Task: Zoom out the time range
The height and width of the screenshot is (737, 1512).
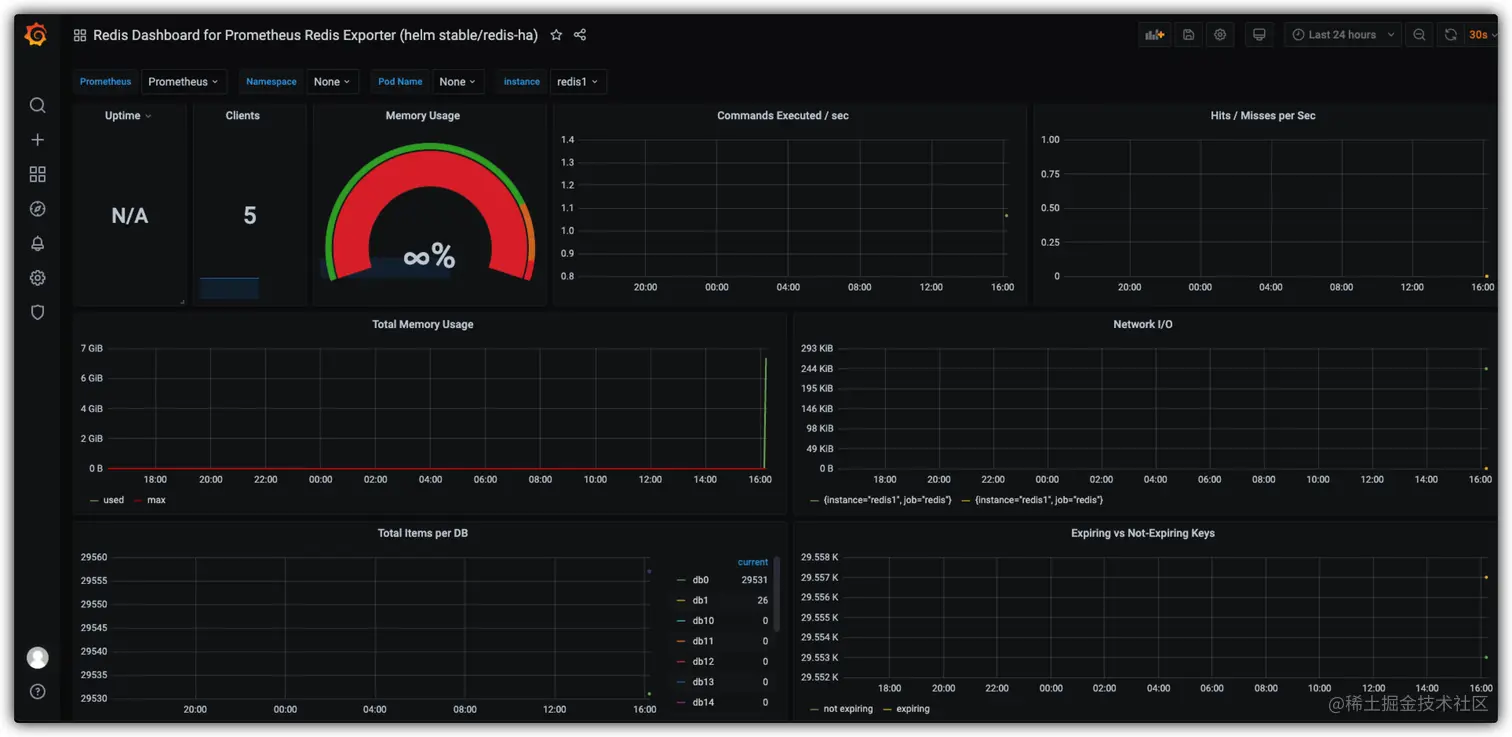Action: click(x=1419, y=35)
